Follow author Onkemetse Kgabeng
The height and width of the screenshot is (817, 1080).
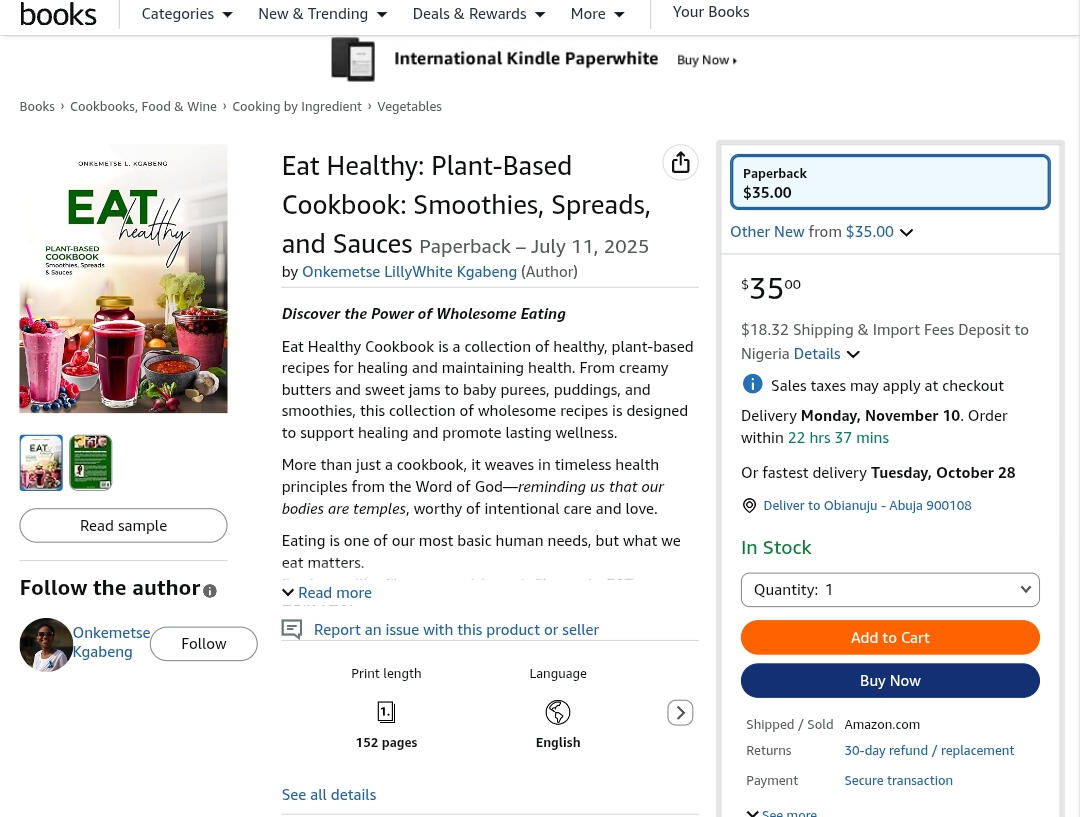point(203,644)
